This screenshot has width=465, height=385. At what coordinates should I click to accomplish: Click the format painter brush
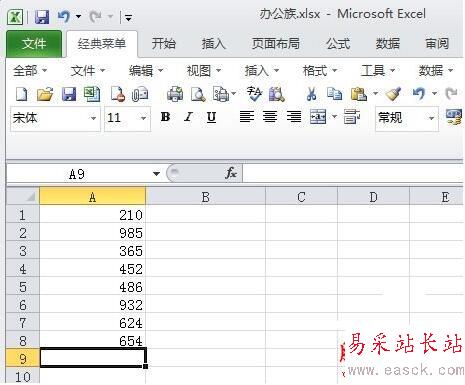pos(393,94)
